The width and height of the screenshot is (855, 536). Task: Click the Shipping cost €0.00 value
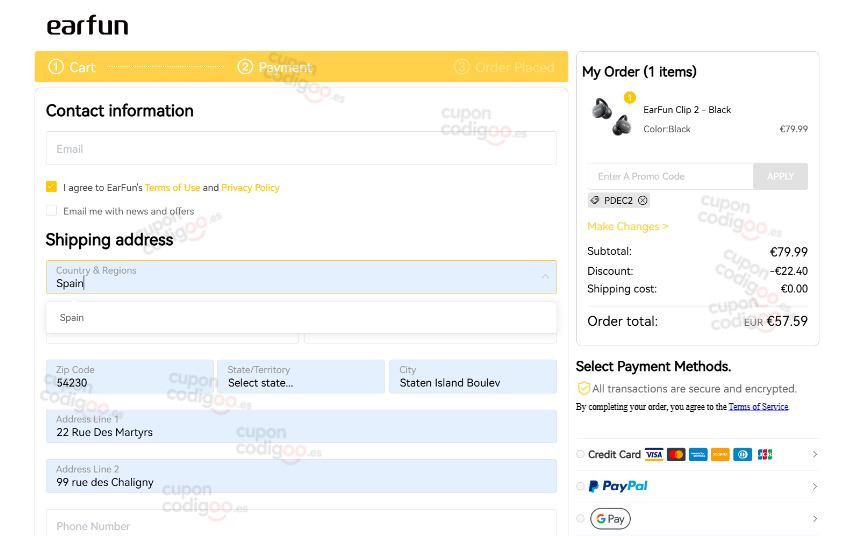(794, 289)
